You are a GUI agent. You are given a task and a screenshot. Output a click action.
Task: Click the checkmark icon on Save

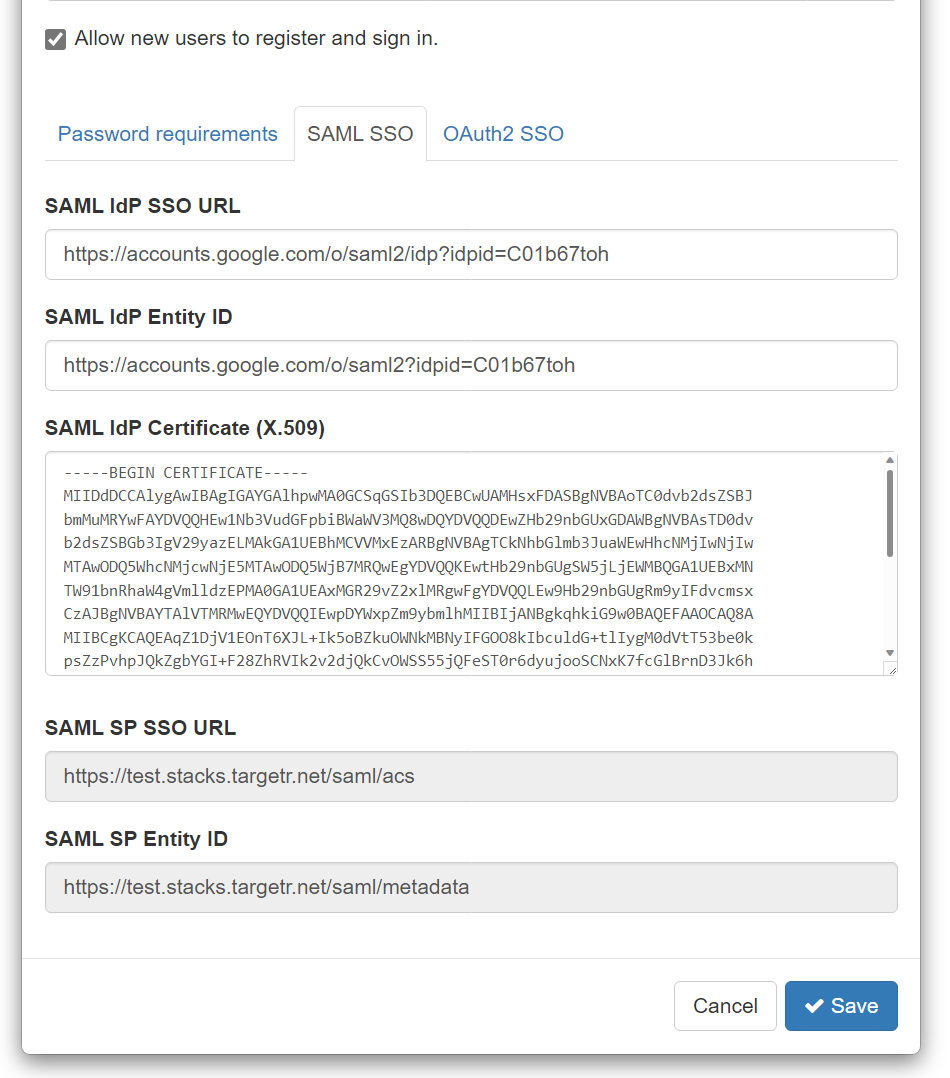click(x=815, y=1006)
